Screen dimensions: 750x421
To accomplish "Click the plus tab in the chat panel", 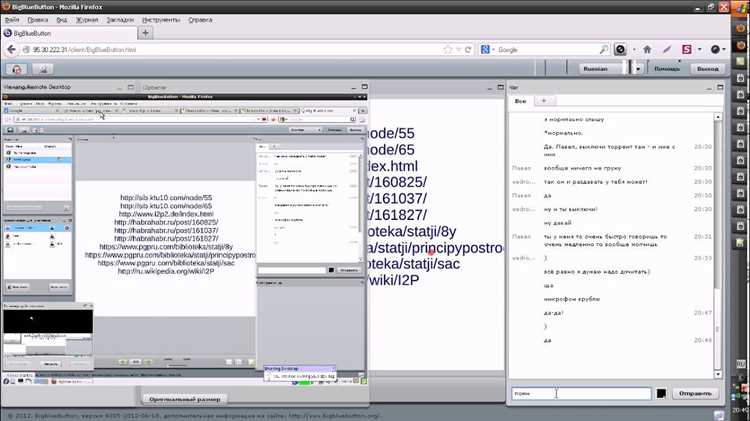I will 544,100.
